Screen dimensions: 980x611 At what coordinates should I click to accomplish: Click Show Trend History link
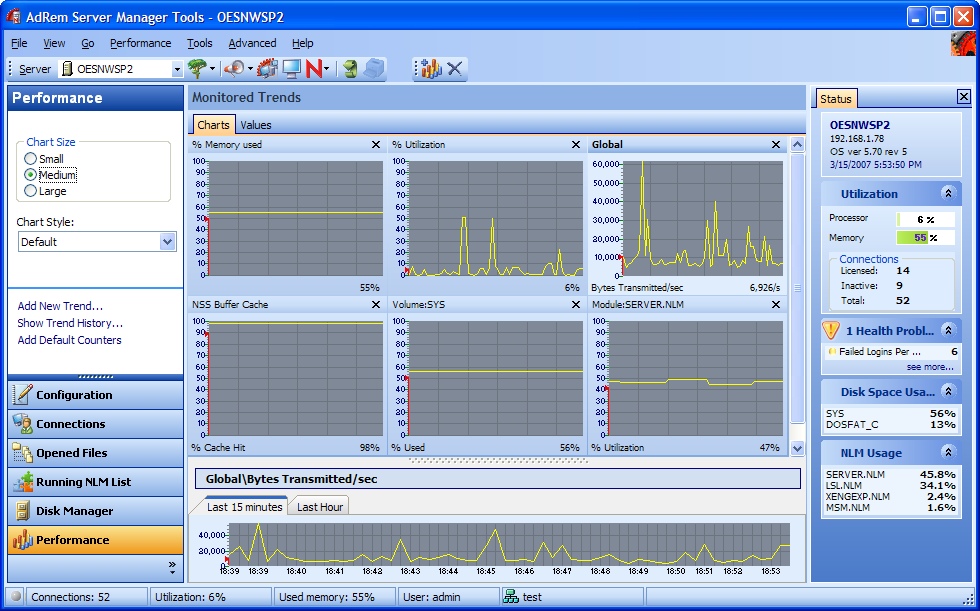pyautogui.click(x=70, y=323)
